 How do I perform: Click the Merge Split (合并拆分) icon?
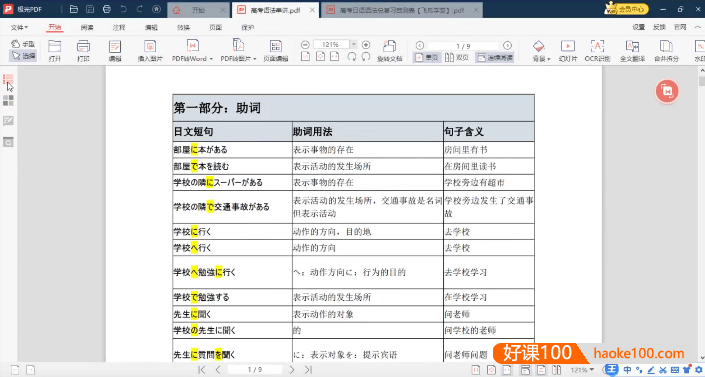(666, 50)
